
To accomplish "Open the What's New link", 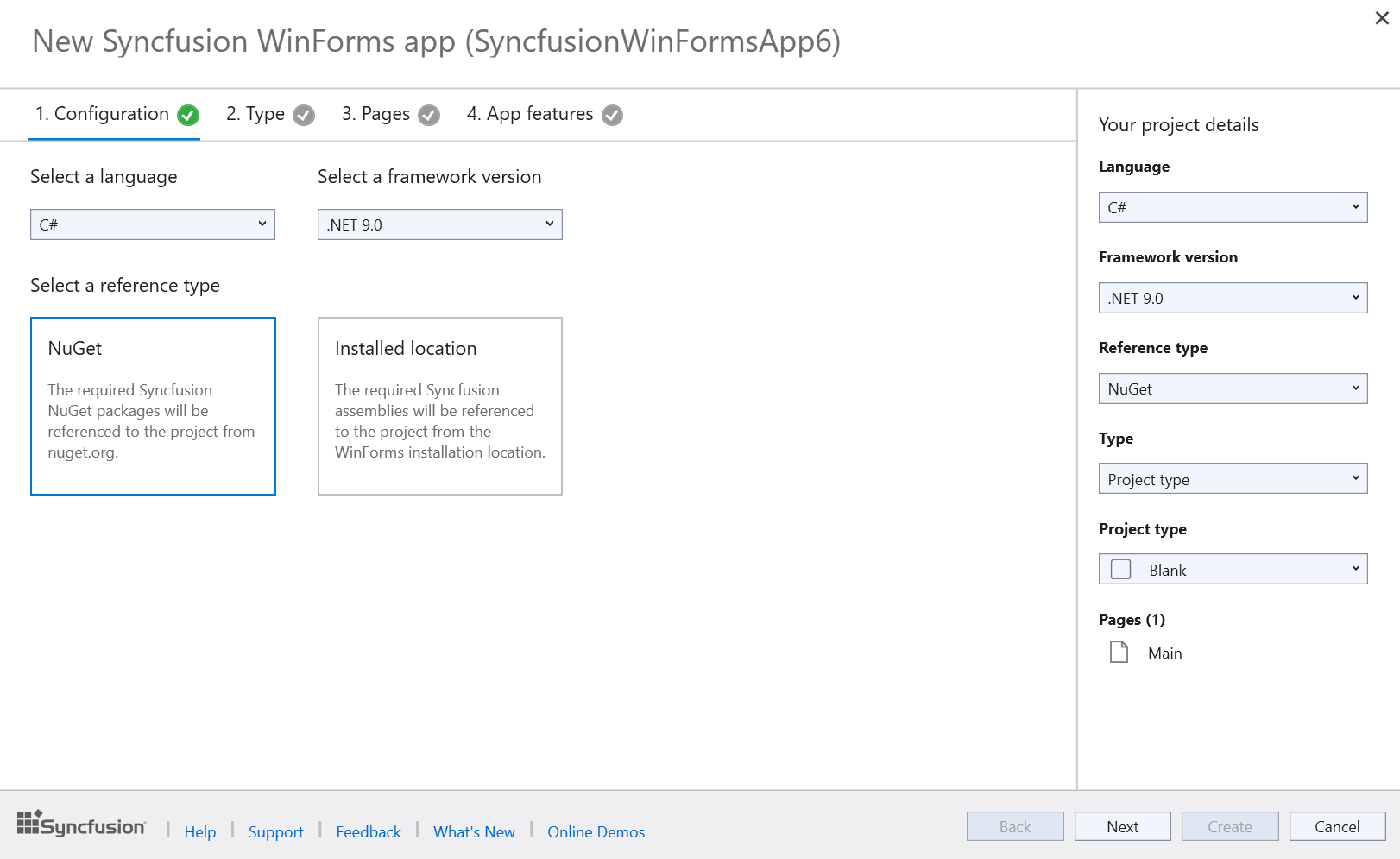I will click(x=474, y=832).
